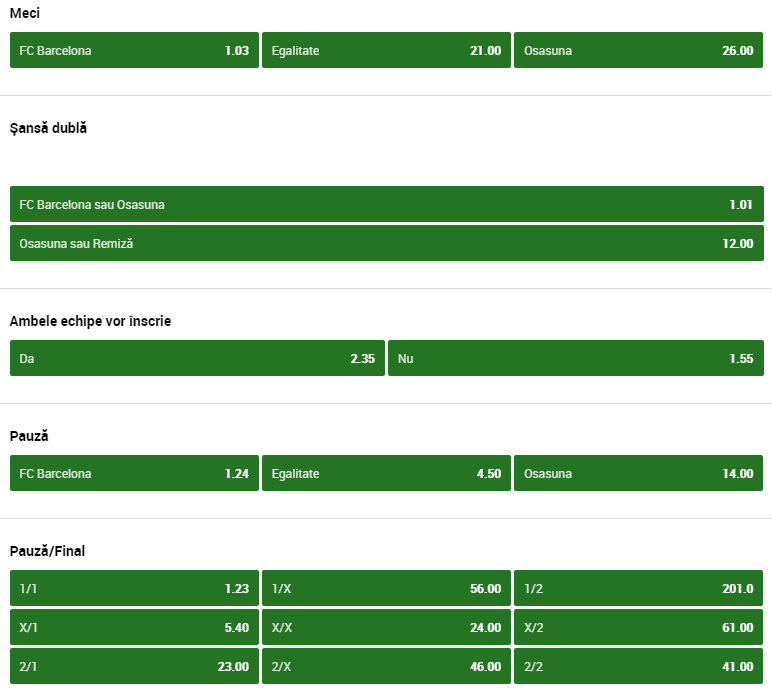Bet on X/2 at 61.00
772x689 pixels.
(x=638, y=627)
